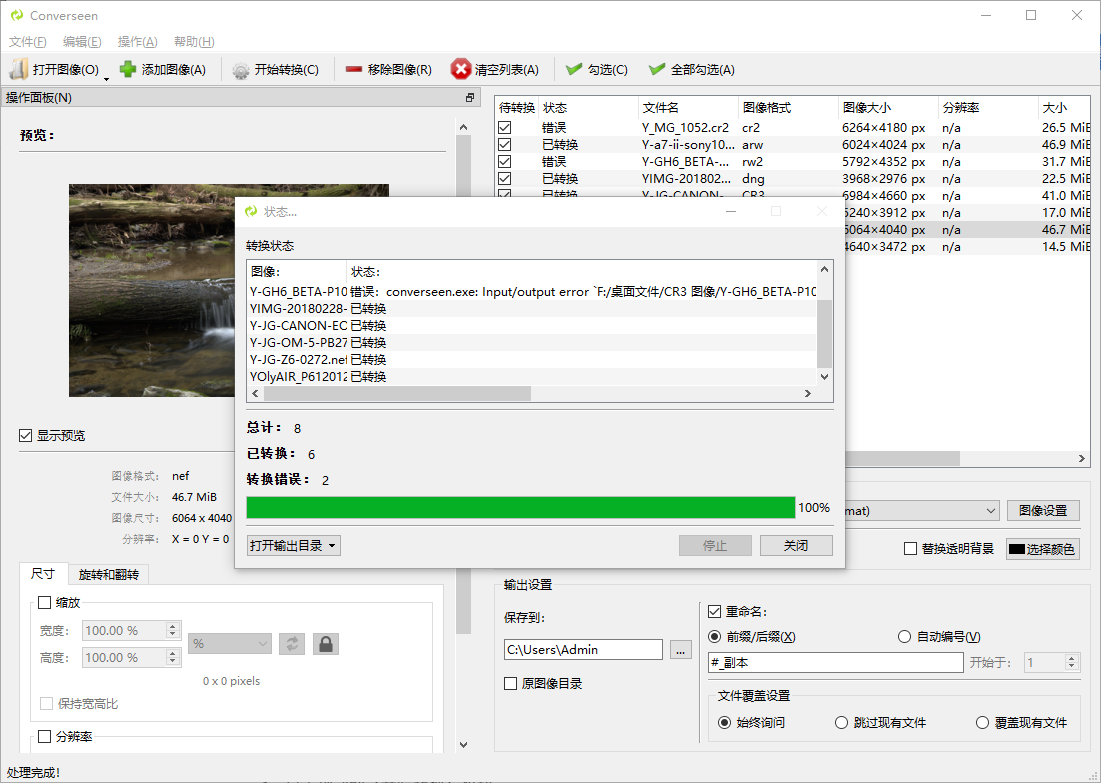
Task: Click the gear Start Conversion (开始转换) icon
Action: click(241, 70)
